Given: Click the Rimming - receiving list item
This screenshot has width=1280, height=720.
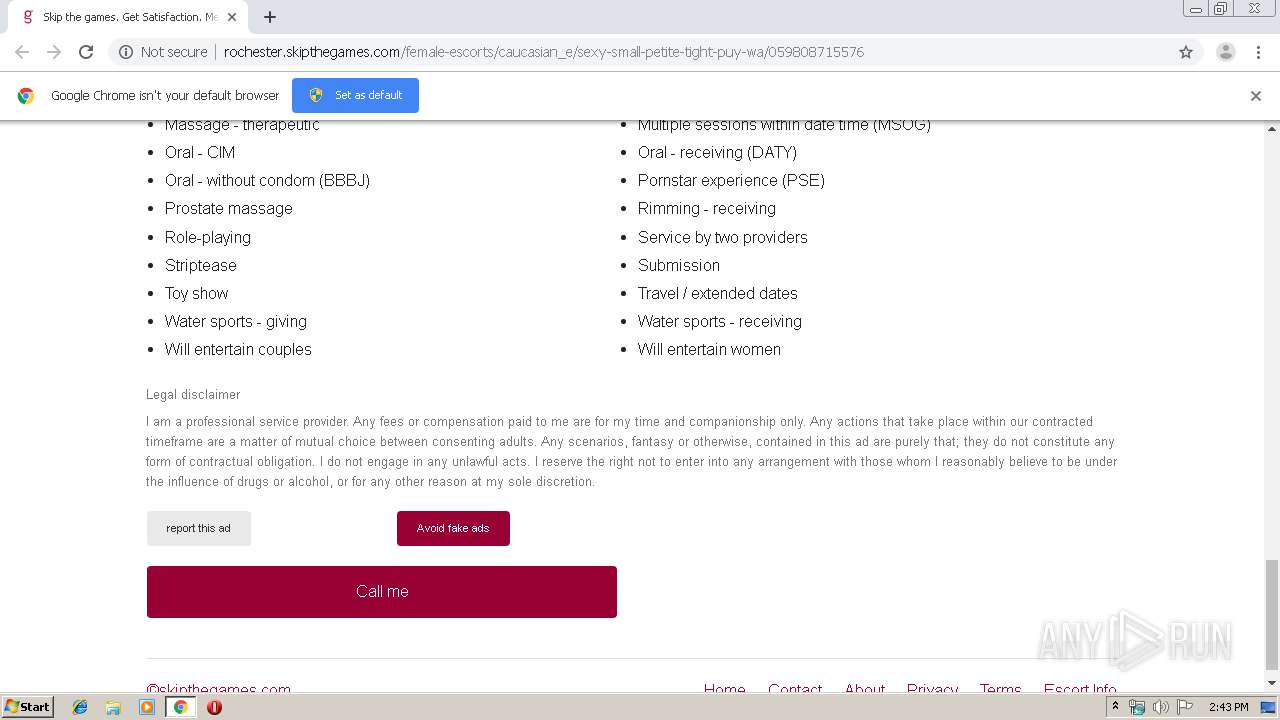Looking at the screenshot, I should [707, 208].
